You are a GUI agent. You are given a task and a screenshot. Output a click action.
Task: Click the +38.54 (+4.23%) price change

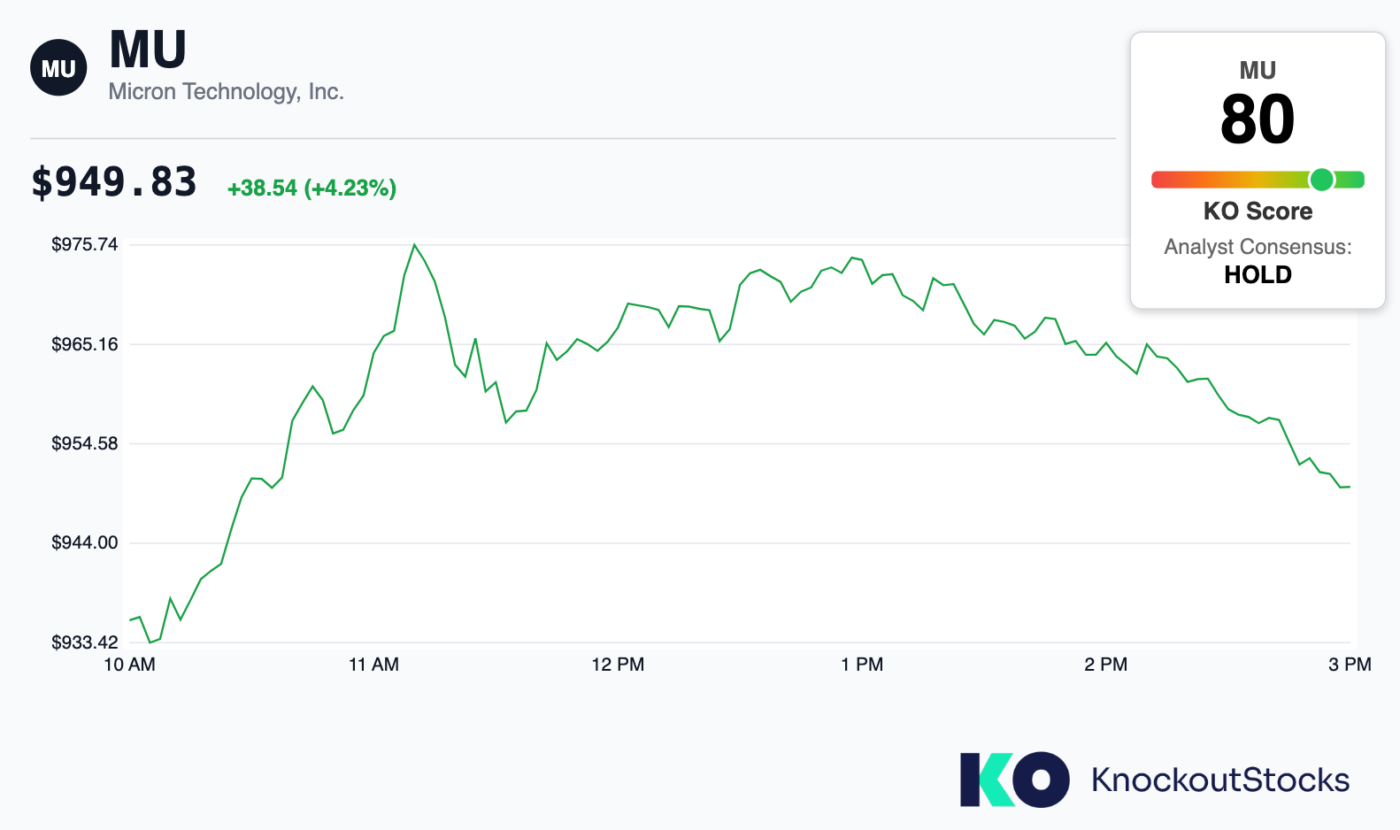pyautogui.click(x=312, y=188)
